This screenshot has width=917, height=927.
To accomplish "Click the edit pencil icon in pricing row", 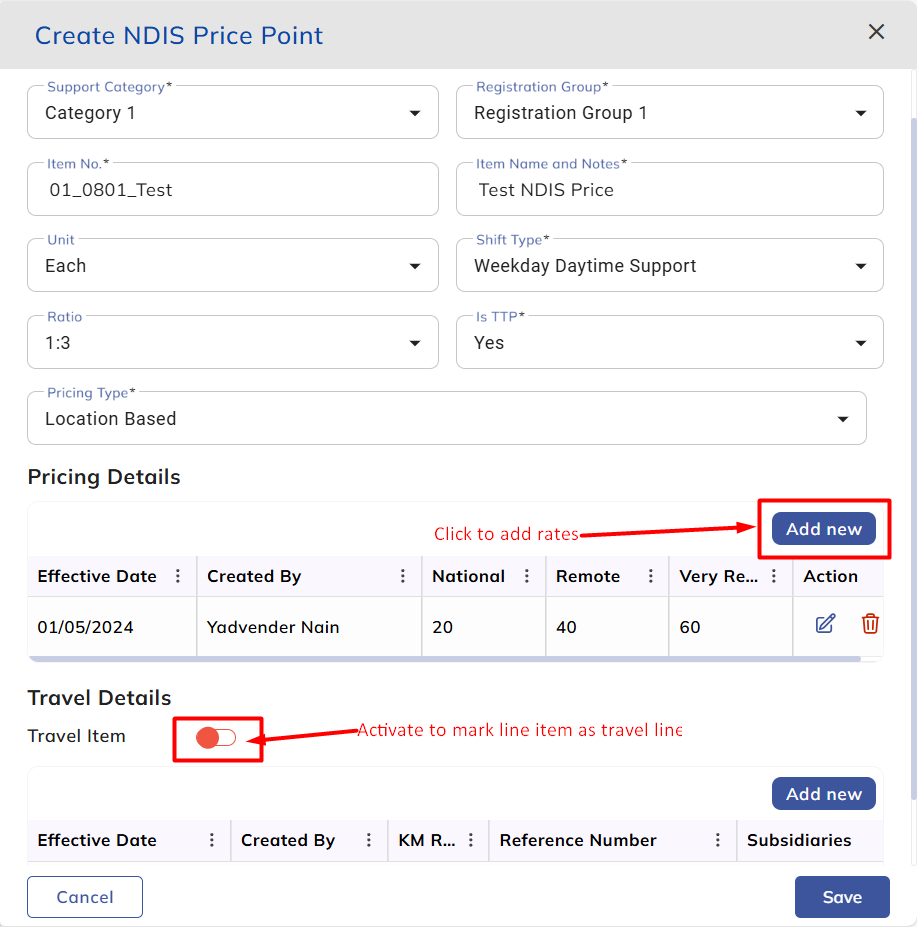I will pos(825,624).
